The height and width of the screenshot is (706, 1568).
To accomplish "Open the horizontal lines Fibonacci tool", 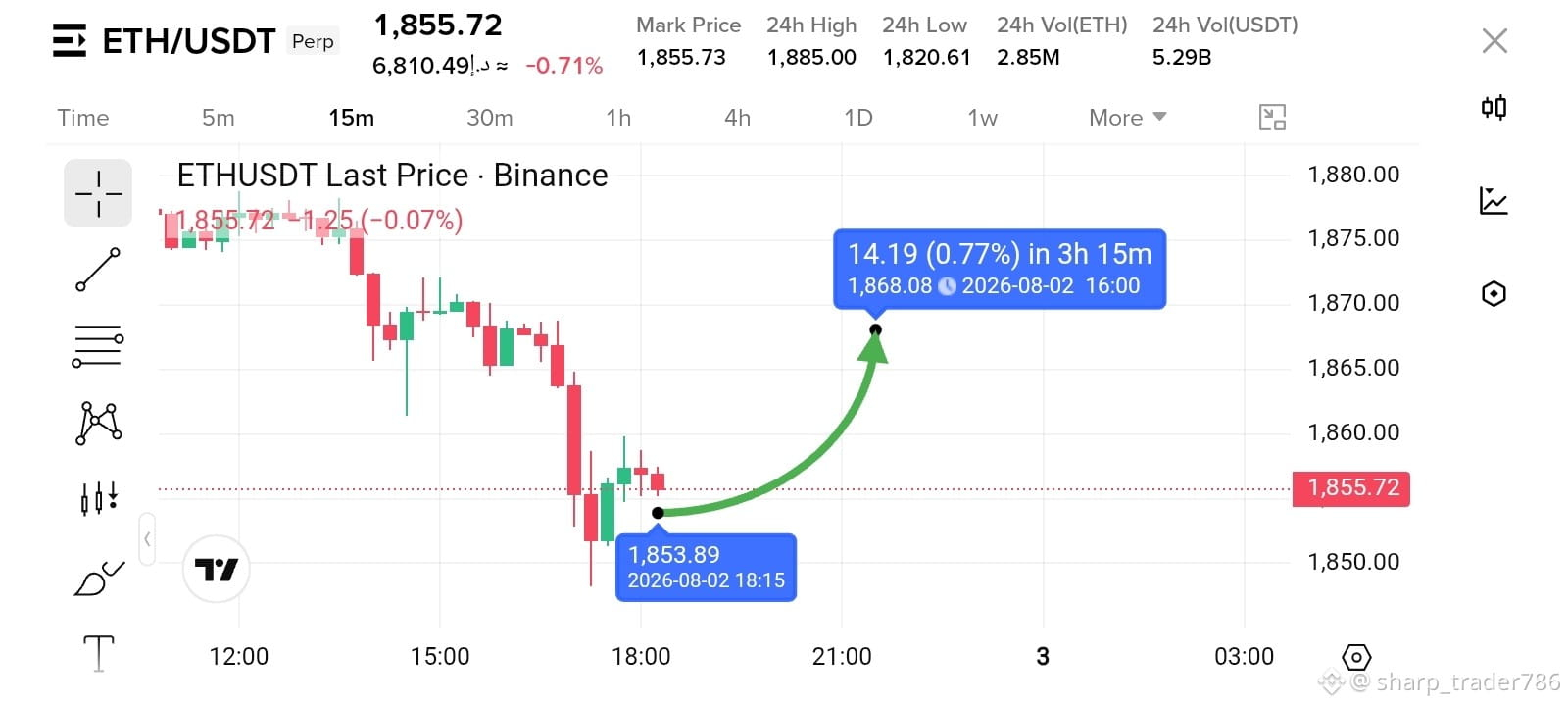I will 98,346.
